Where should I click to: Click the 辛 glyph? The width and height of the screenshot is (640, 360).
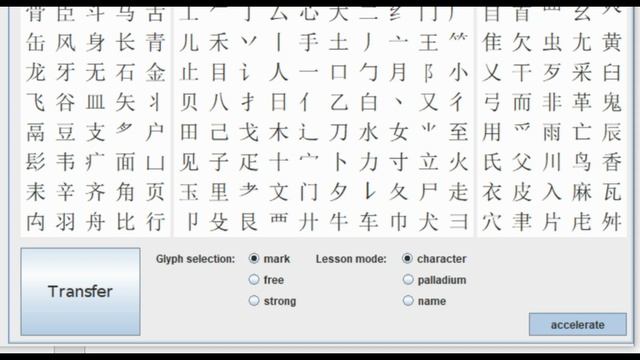[x=66, y=192]
